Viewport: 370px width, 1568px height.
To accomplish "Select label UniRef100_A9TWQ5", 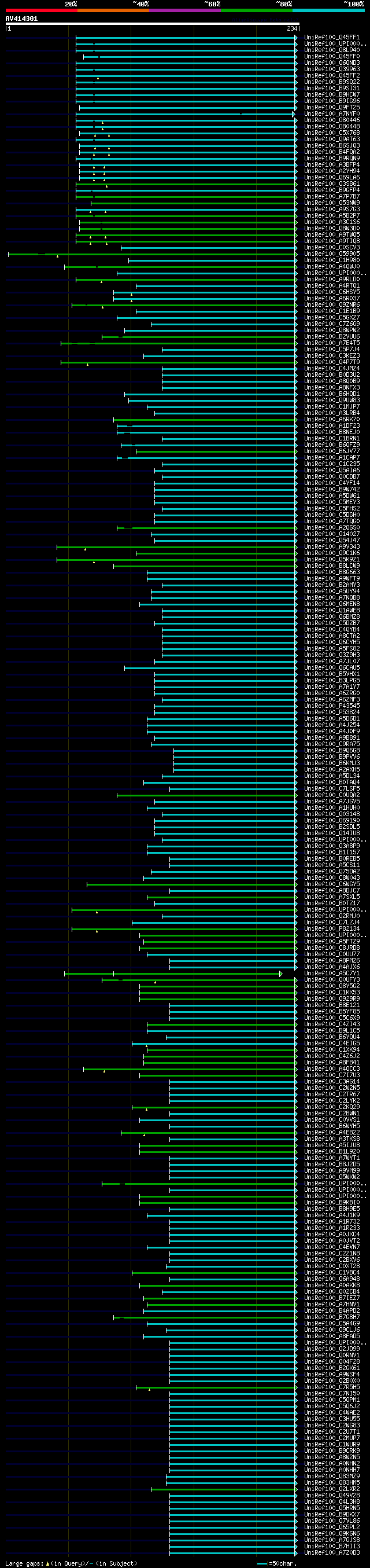I will pyautogui.click(x=332, y=235).
